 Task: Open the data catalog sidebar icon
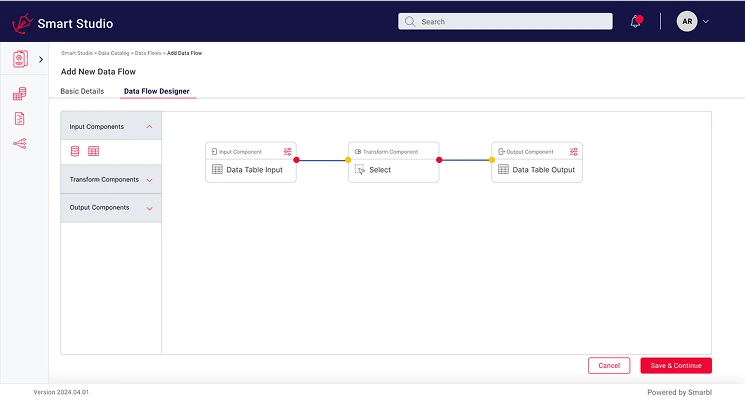point(20,94)
